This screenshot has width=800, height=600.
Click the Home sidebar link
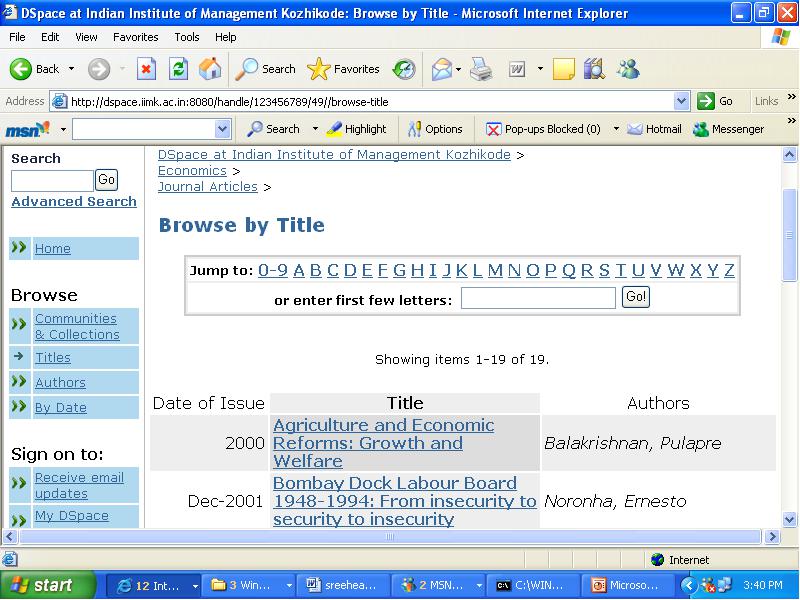(x=53, y=248)
